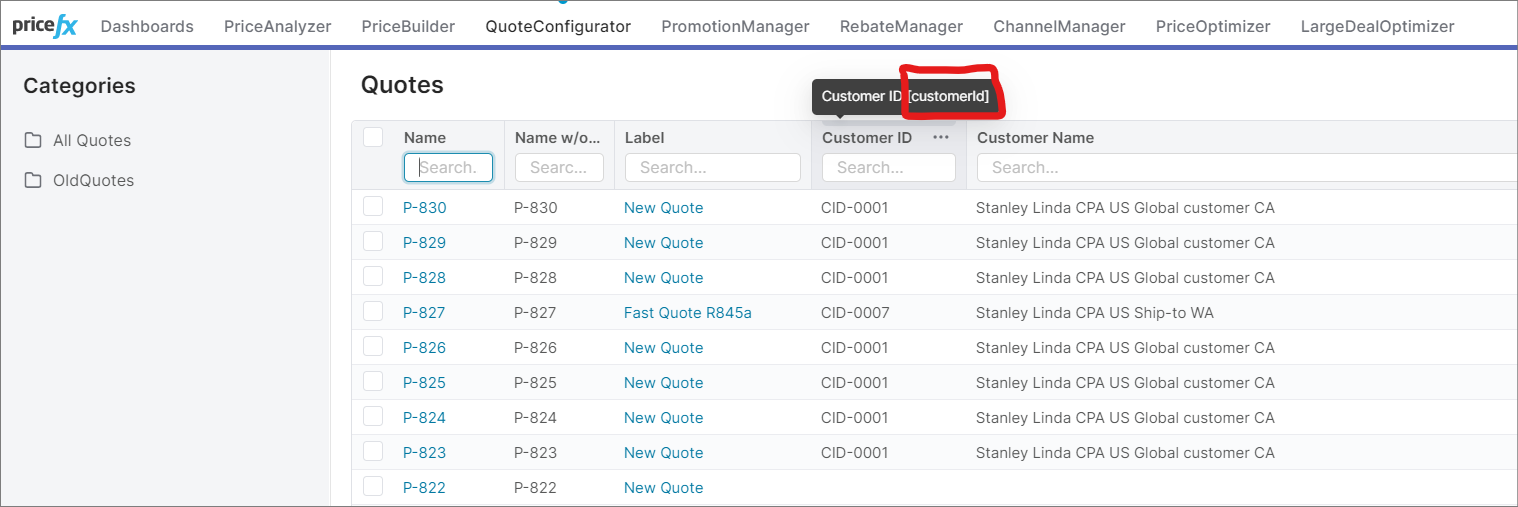Image resolution: width=1518 pixels, height=507 pixels.
Task: Click the Customer Name search box
Action: click(1240, 168)
